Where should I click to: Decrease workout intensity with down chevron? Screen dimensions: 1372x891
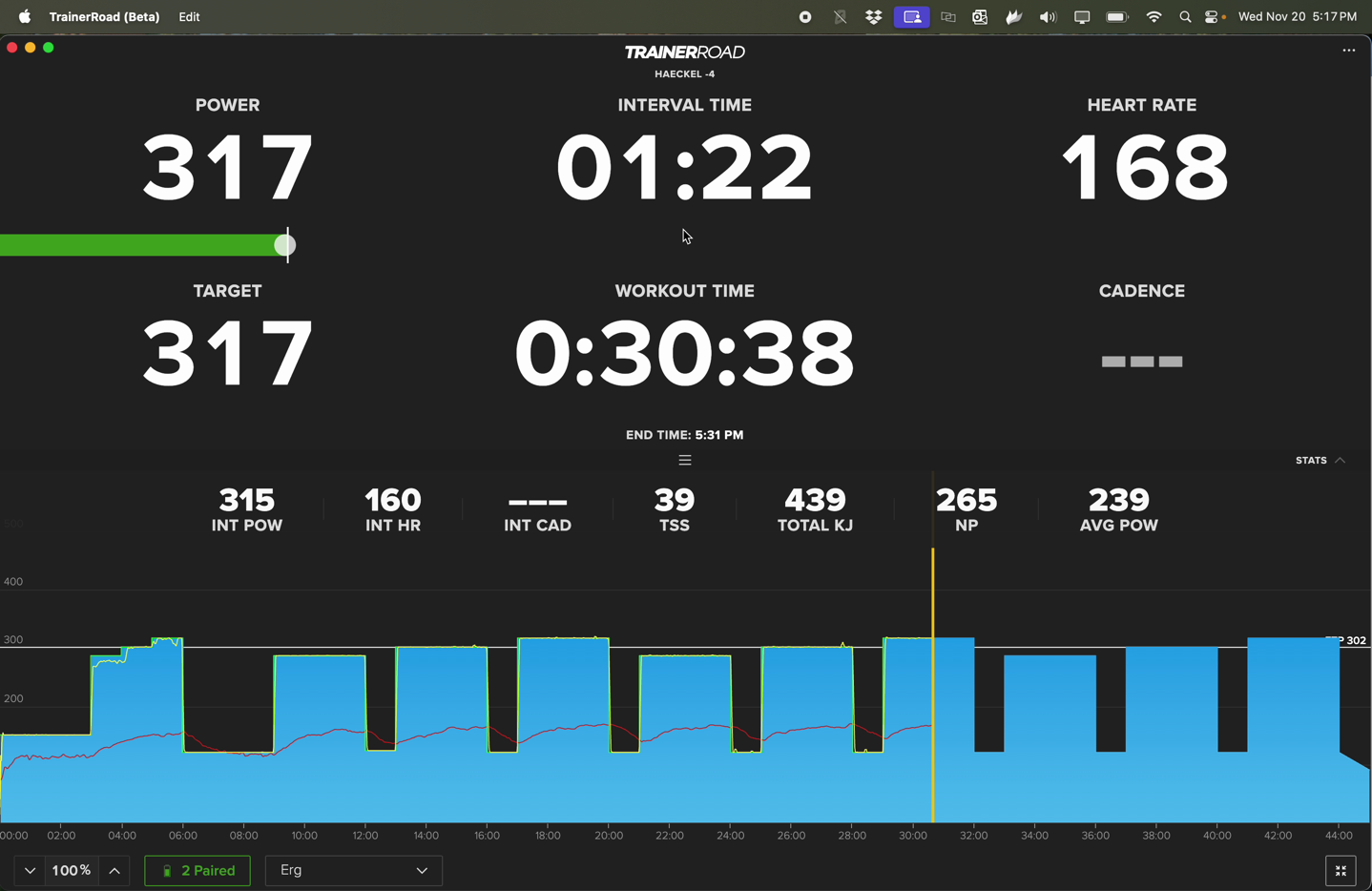coord(30,871)
